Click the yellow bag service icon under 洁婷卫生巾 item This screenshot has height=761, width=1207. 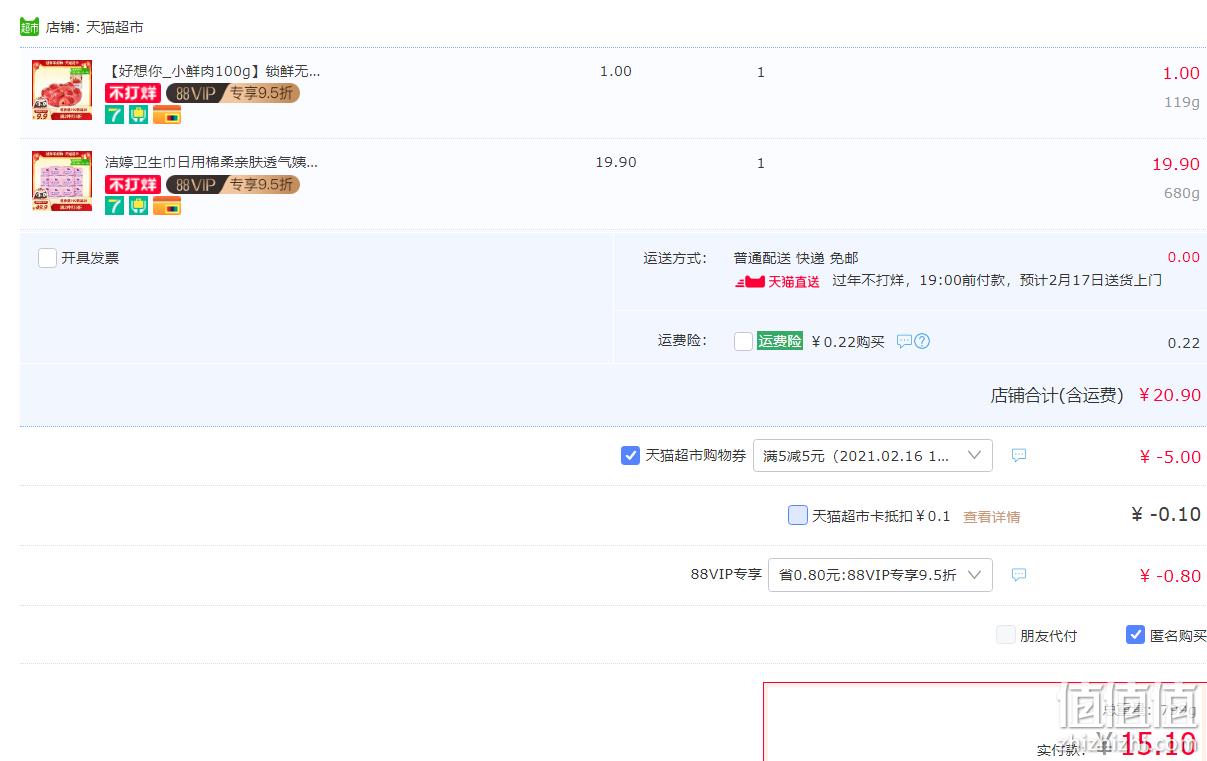point(138,206)
